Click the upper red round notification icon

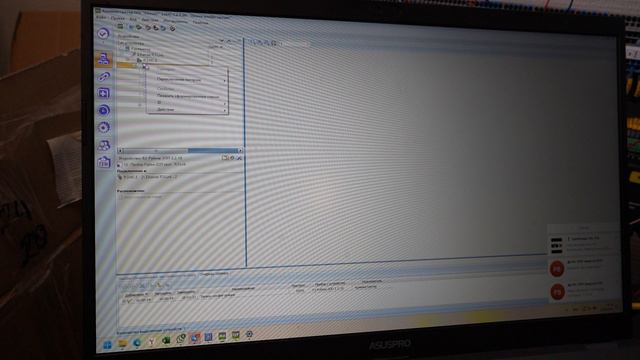(x=557, y=269)
